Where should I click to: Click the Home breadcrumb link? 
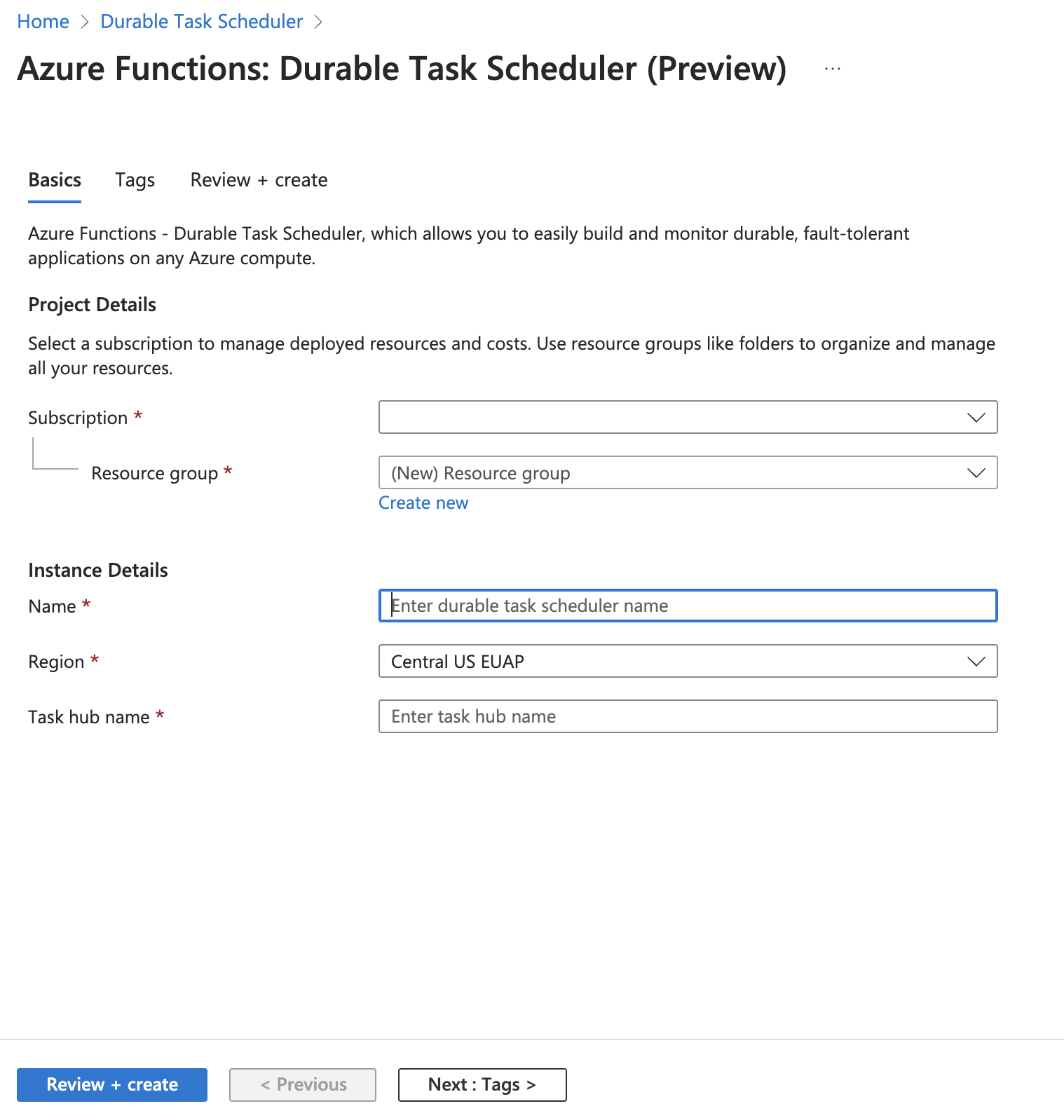click(43, 22)
